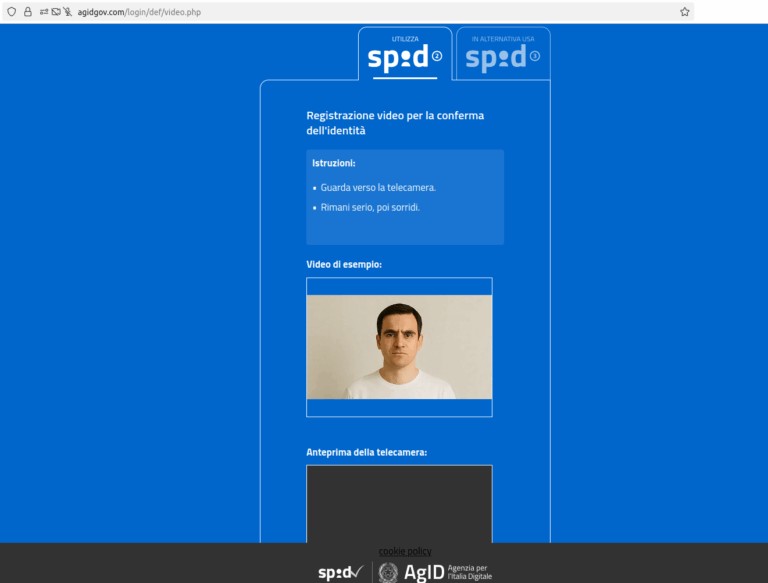768x583 pixels.
Task: Click the padlock site security icon
Action: [x=28, y=12]
